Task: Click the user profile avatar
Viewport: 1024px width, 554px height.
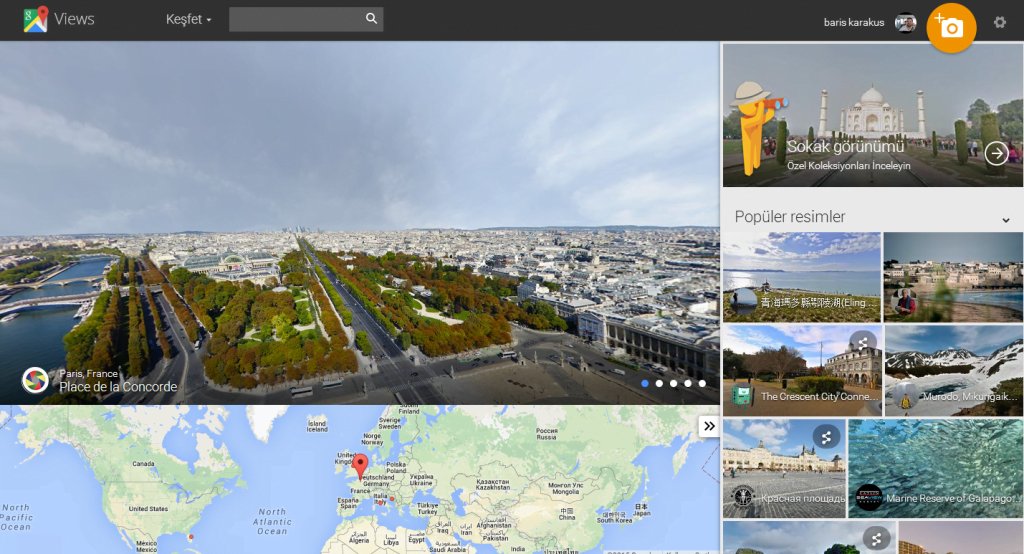Action: 905,23
